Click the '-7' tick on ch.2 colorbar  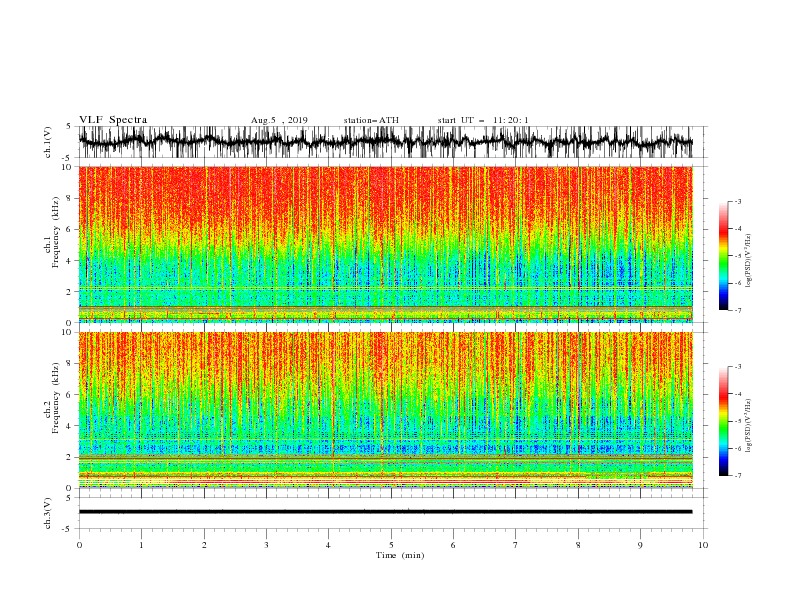[737, 476]
